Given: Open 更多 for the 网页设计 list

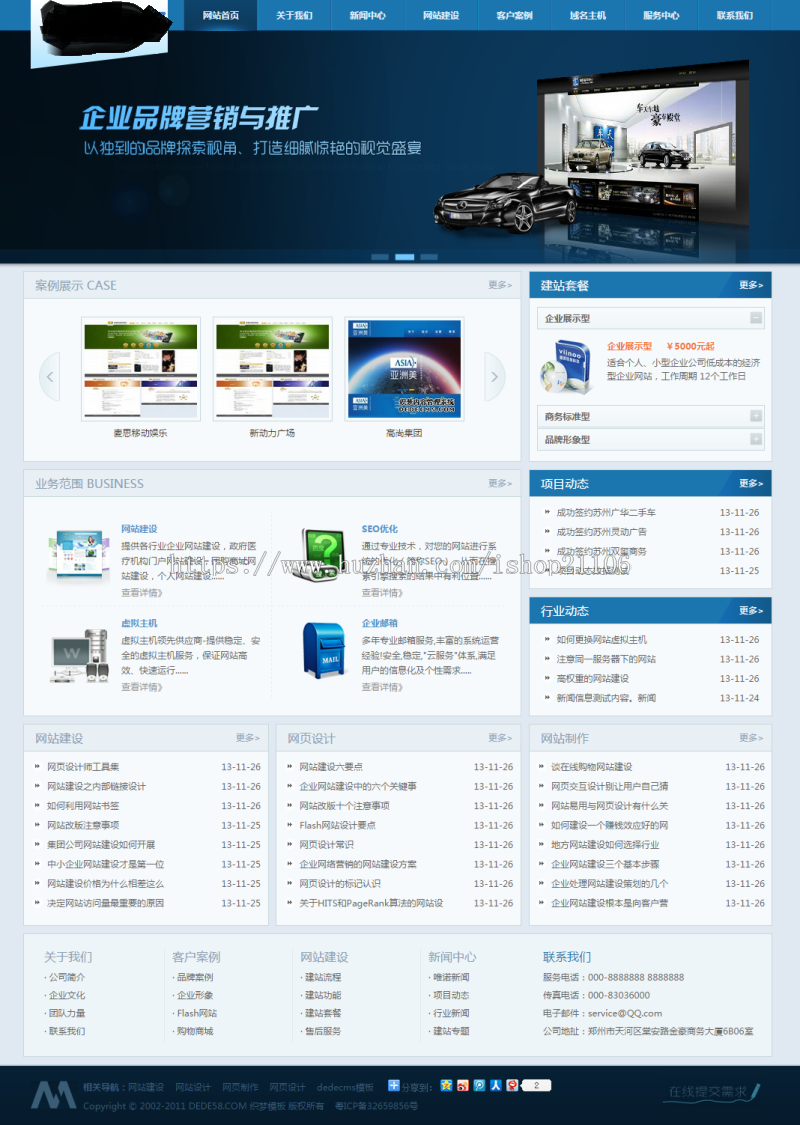Looking at the screenshot, I should point(500,738).
